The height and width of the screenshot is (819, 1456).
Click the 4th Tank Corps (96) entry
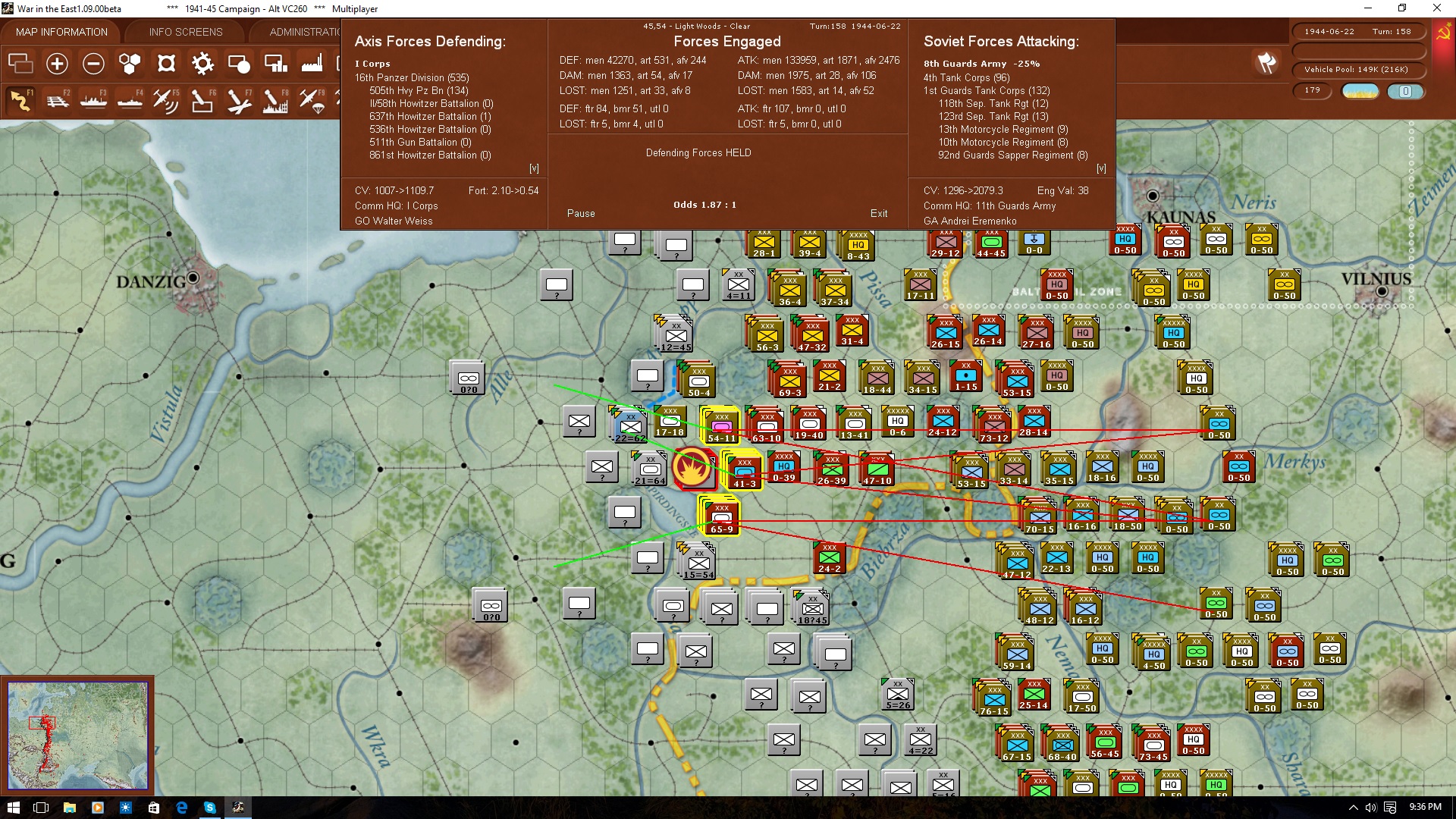pos(966,77)
